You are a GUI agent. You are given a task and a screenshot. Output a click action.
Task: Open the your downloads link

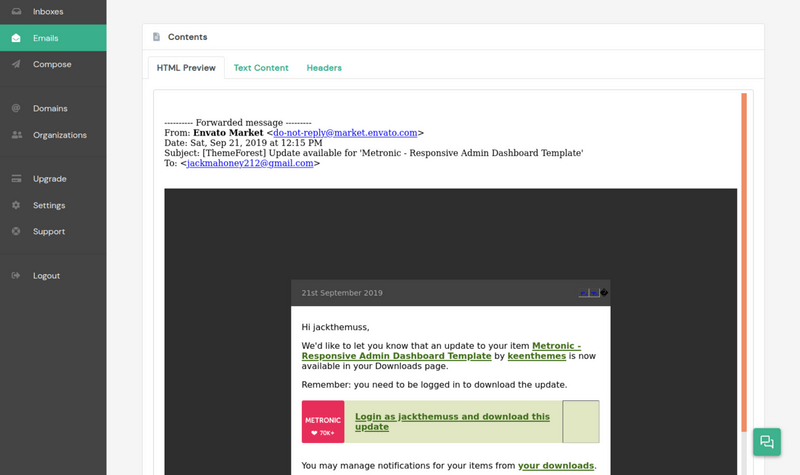[556, 466]
